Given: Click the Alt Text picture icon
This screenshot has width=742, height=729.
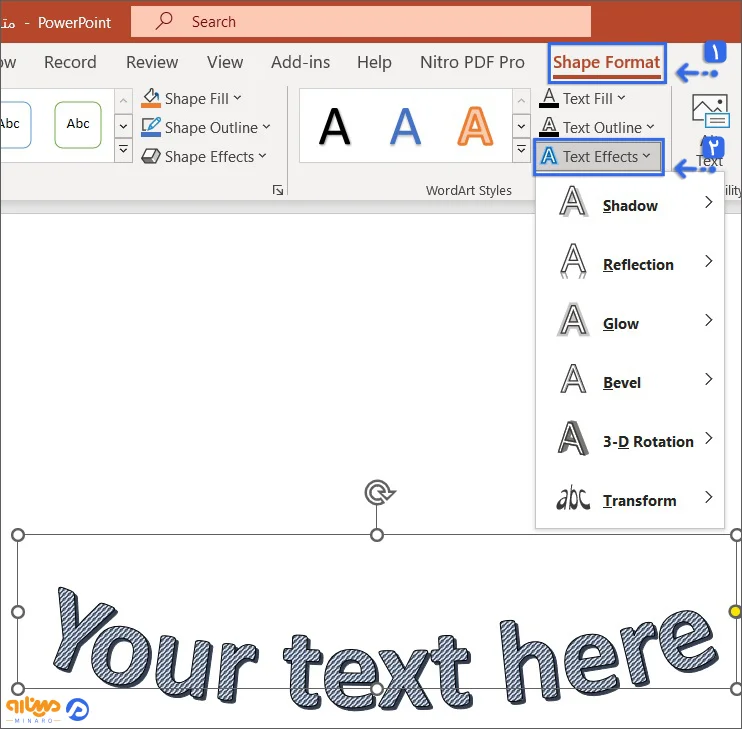Looking at the screenshot, I should (710, 111).
